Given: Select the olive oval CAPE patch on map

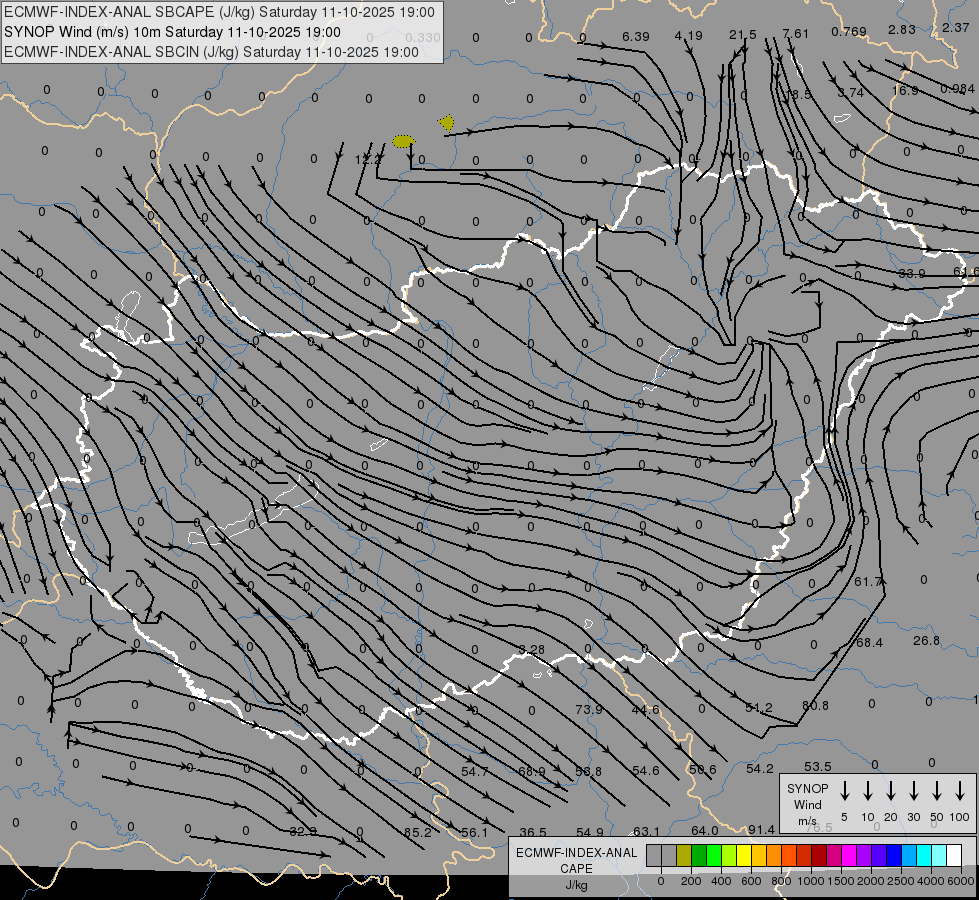Looking at the screenshot, I should tap(403, 141).
